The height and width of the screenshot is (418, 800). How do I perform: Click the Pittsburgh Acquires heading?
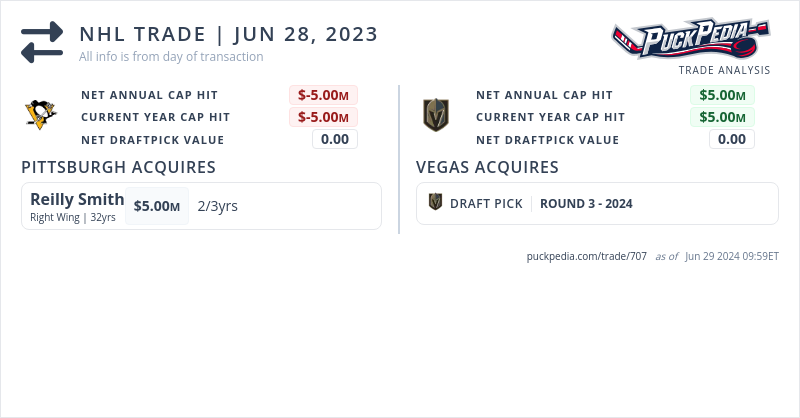click(118, 167)
